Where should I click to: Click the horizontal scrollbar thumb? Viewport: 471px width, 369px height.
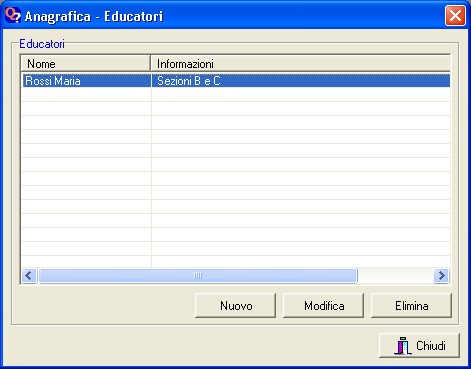[198, 276]
